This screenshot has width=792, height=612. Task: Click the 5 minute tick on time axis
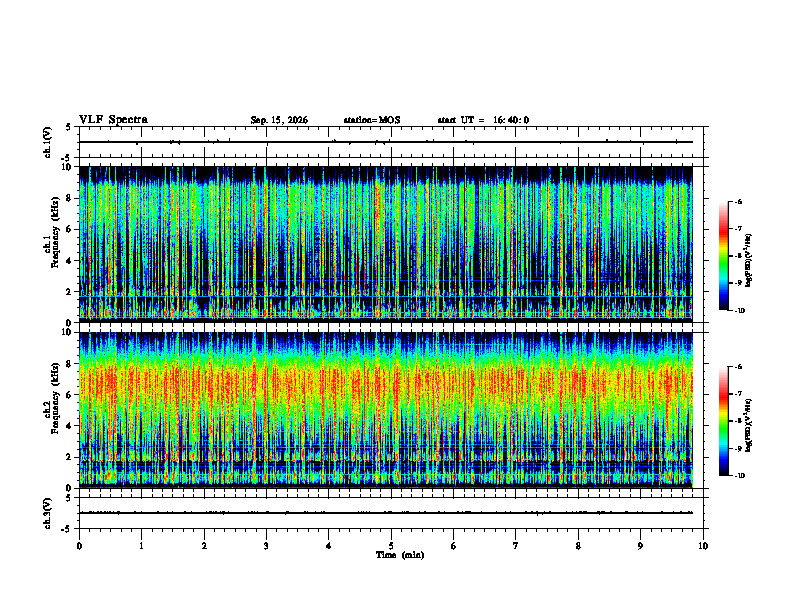click(391, 546)
